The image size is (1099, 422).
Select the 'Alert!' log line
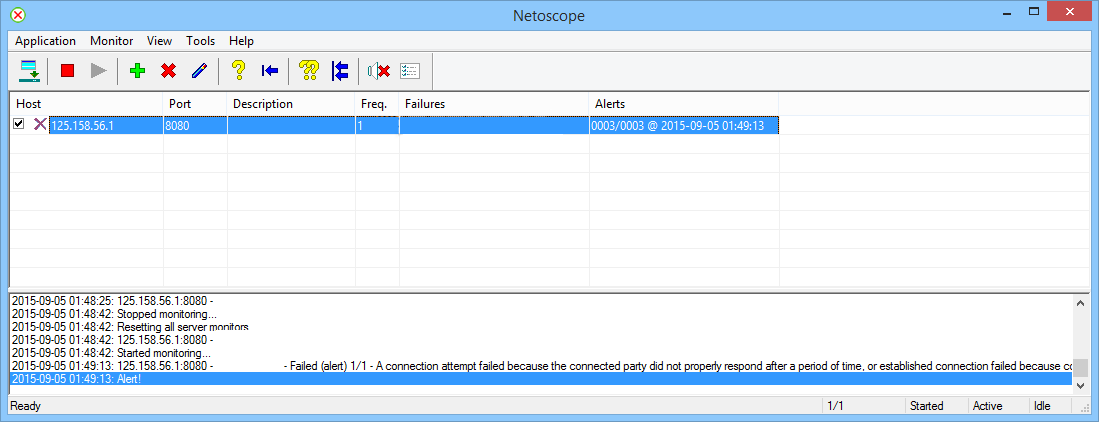tap(541, 379)
